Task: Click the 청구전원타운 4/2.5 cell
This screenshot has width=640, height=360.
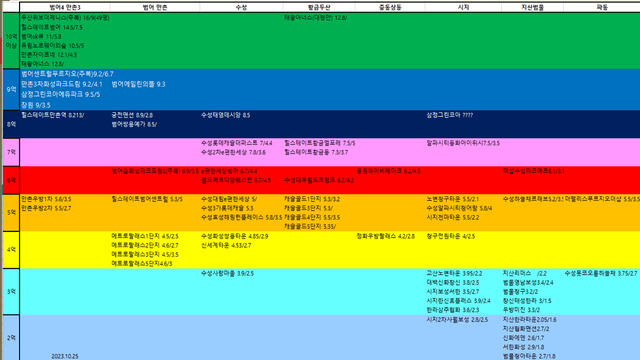Action: point(451,236)
